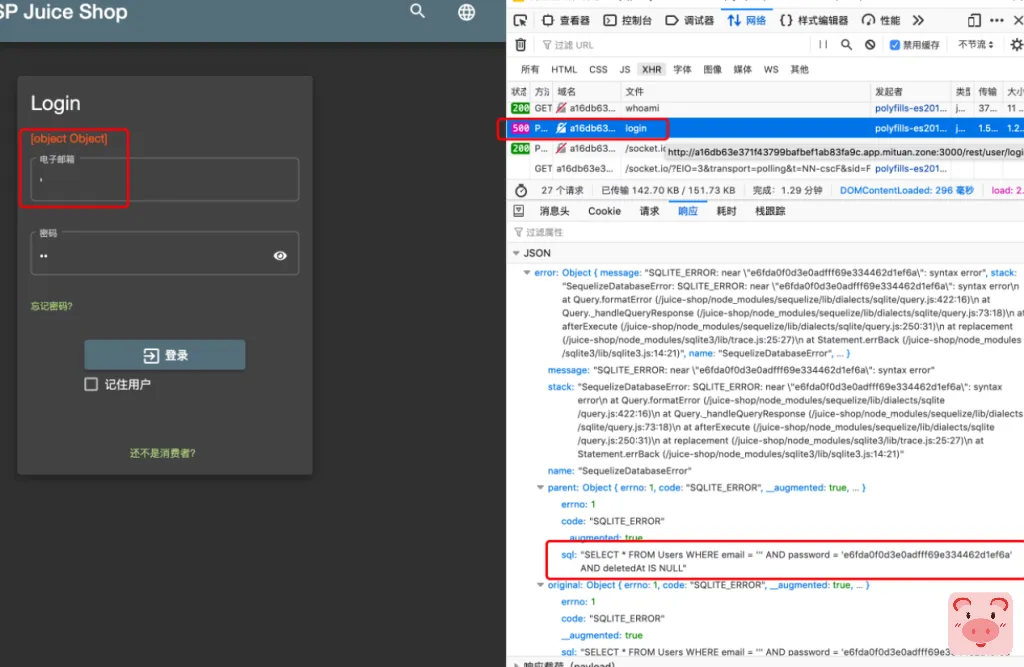This screenshot has width=1024, height=667.
Task: Focus the 过滤 URL filter field
Action: point(673,44)
